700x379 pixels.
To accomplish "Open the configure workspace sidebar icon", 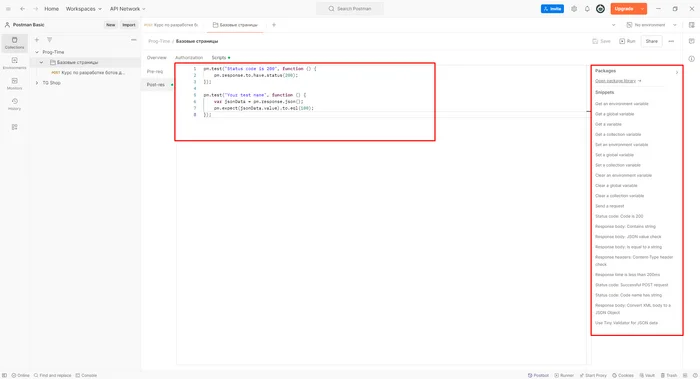I will tap(14, 127).
